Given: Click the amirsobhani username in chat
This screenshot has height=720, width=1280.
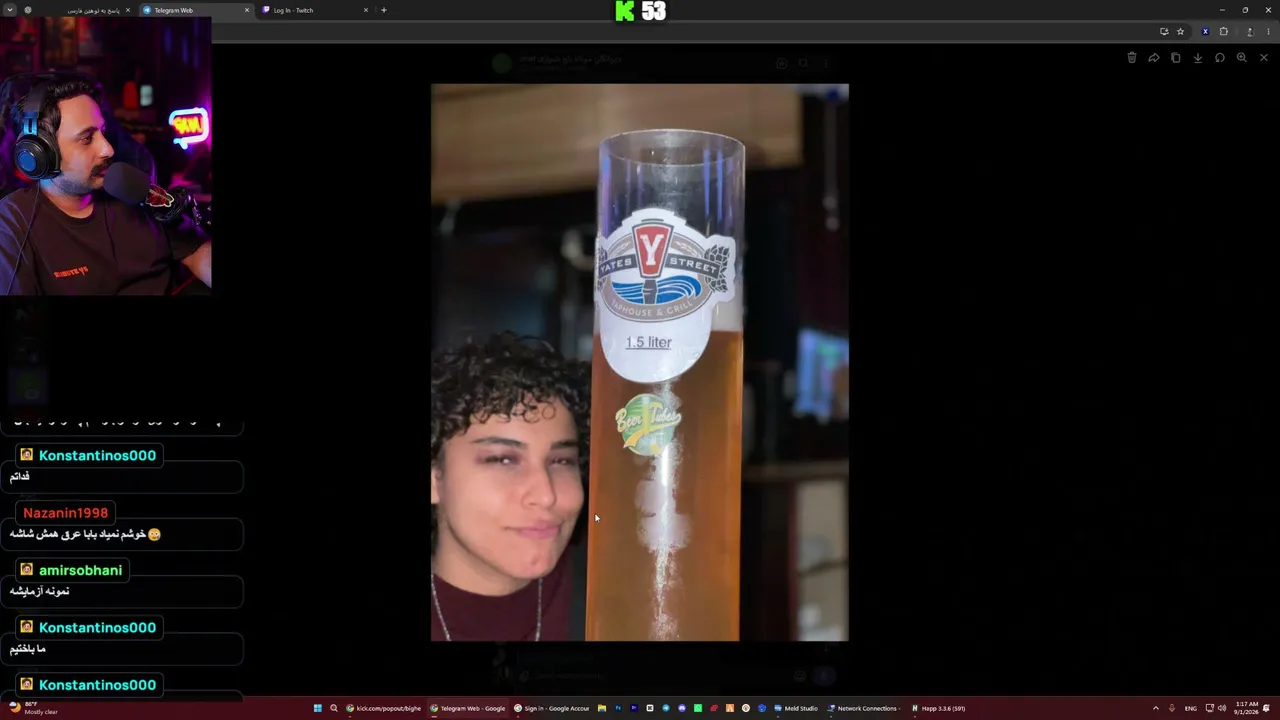Looking at the screenshot, I should click(x=80, y=571).
